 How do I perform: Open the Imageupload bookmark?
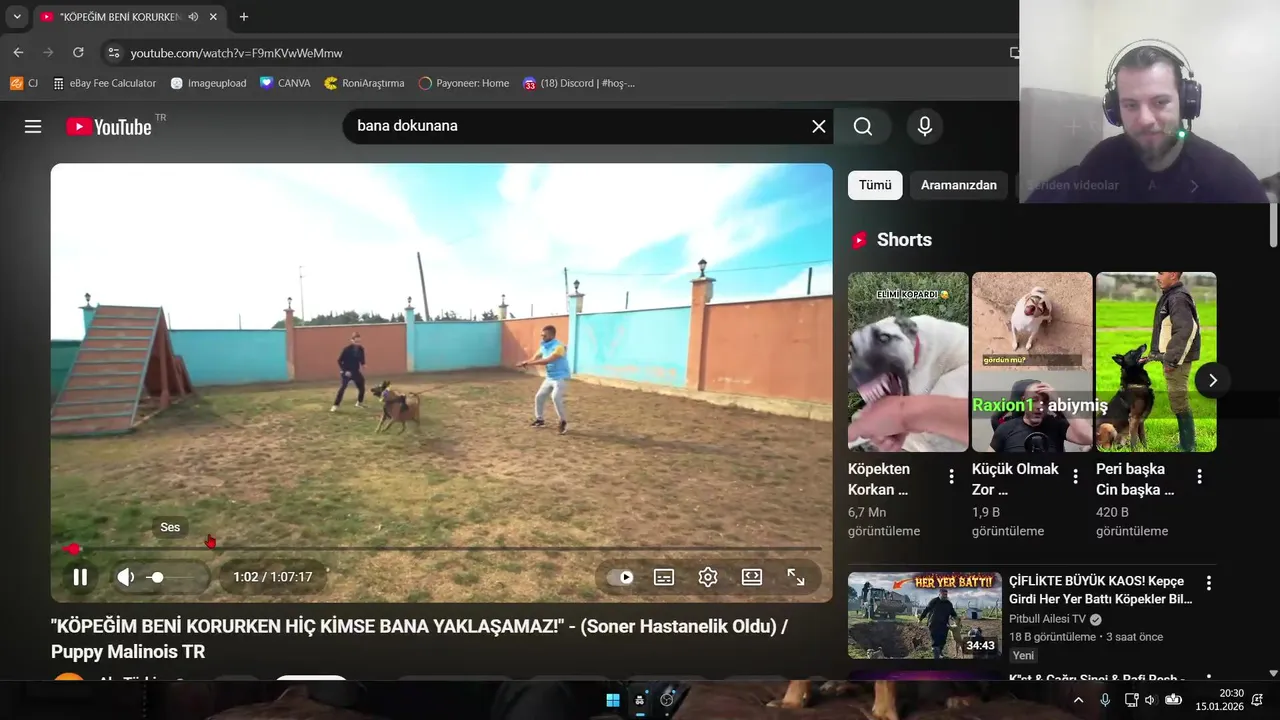click(x=208, y=83)
